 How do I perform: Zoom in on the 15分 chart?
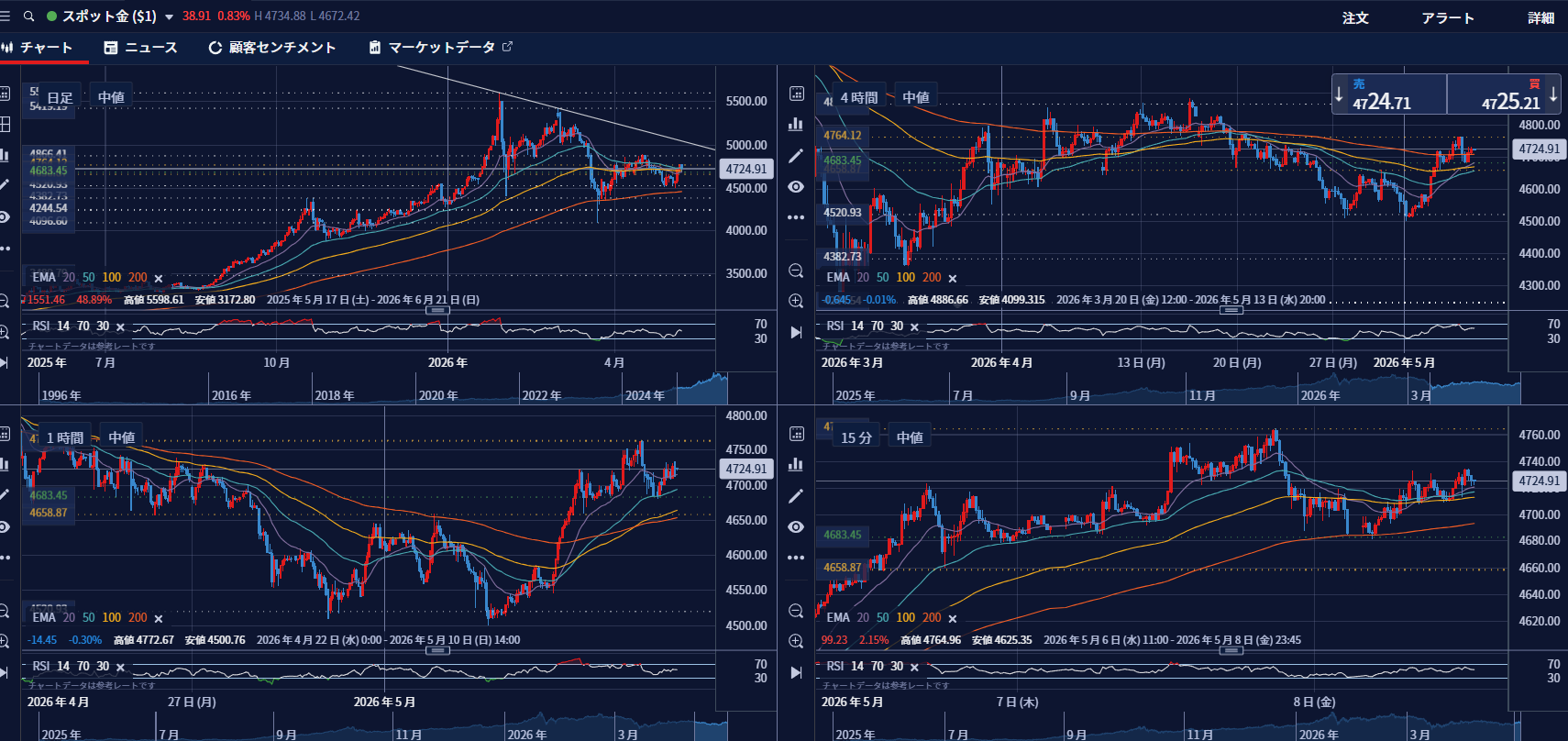coord(796,641)
